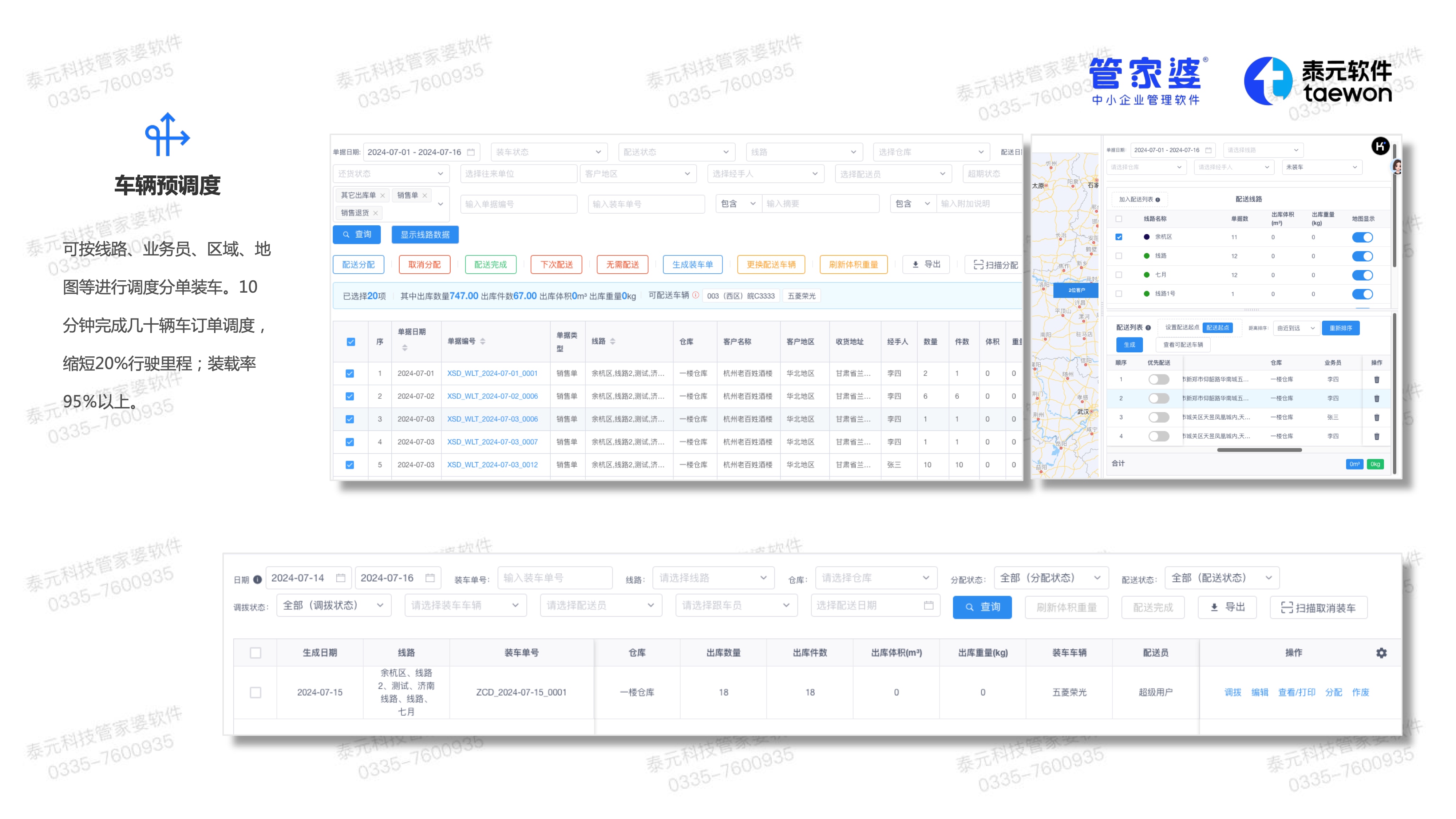This screenshot has width=1456, height=819.
Task: Open the 装车状态 dropdown
Action: [x=549, y=152]
